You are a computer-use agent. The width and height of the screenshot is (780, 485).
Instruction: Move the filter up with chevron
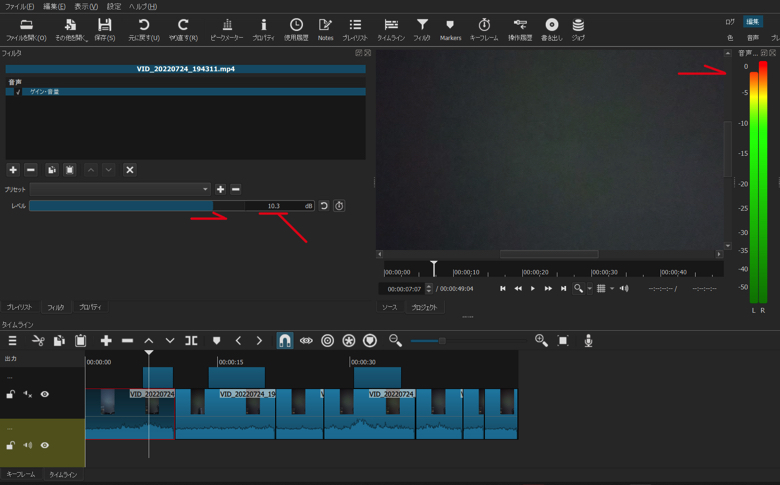(91, 170)
